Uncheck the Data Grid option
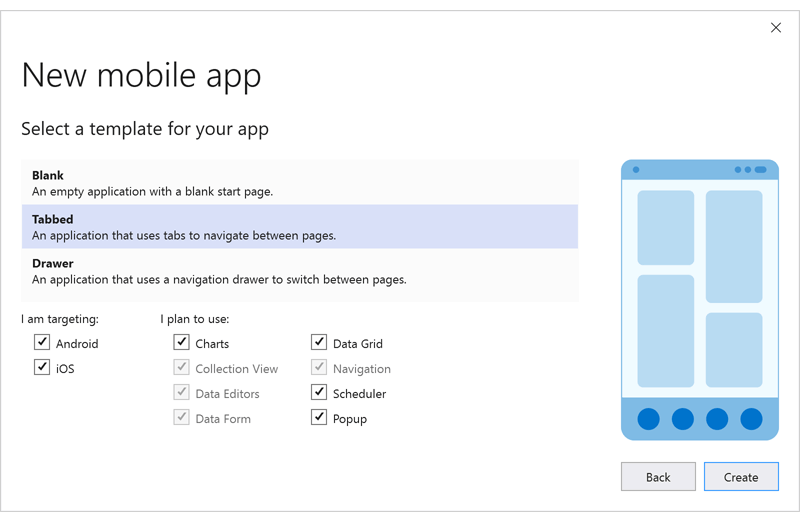This screenshot has width=800, height=522. tap(319, 343)
